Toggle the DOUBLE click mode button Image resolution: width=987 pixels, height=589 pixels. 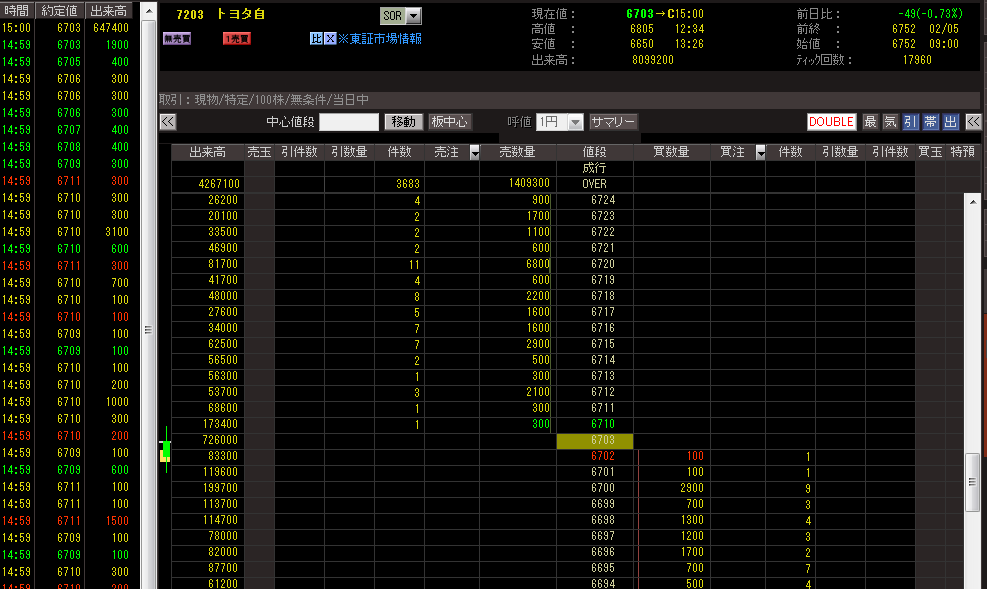click(831, 121)
